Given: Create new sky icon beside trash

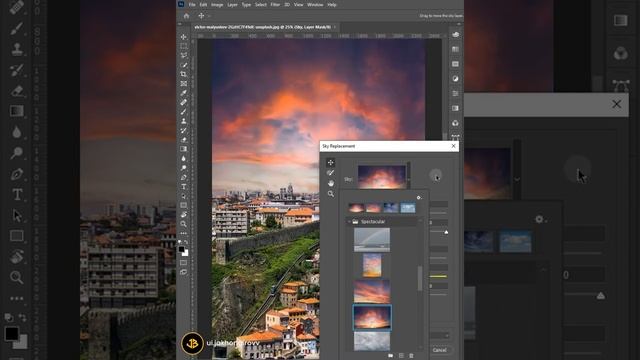Looking at the screenshot, I should [x=401, y=356].
